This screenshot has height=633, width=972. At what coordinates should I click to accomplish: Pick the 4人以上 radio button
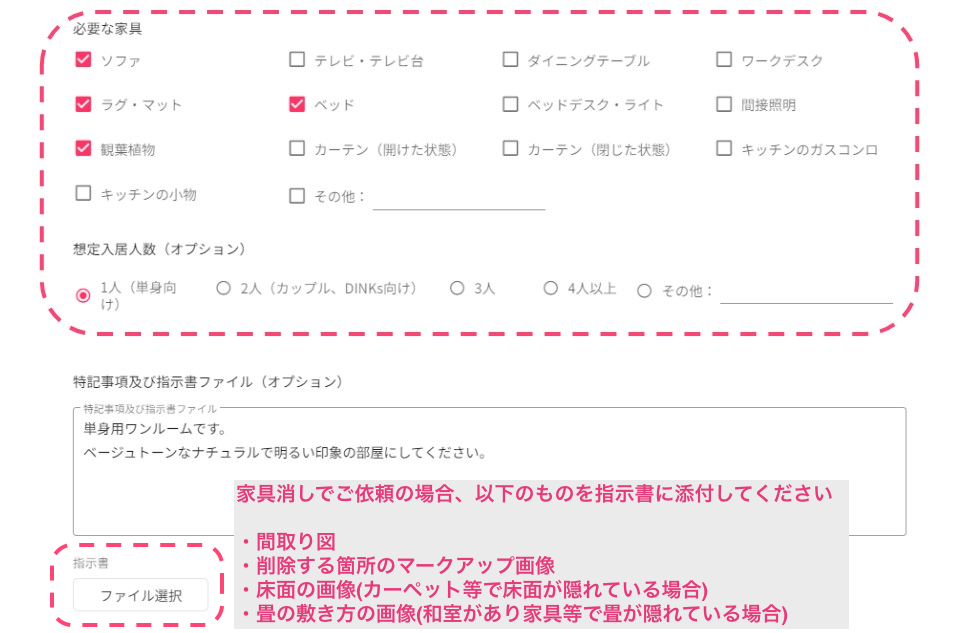pos(550,288)
